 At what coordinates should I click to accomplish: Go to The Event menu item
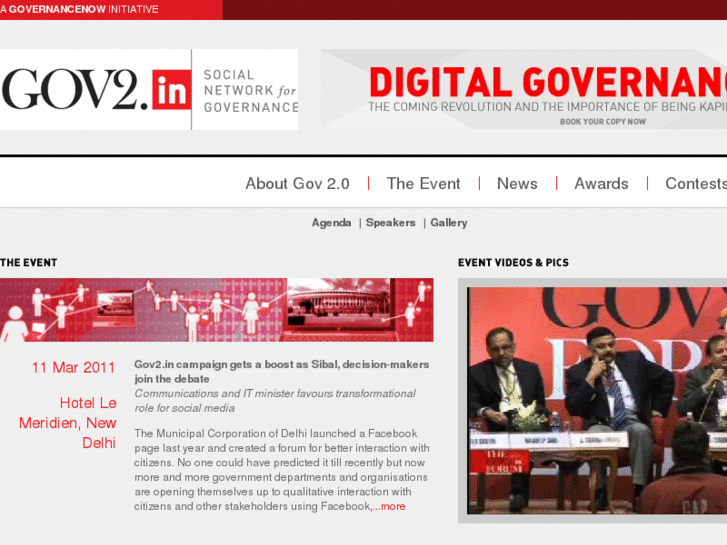click(x=423, y=184)
